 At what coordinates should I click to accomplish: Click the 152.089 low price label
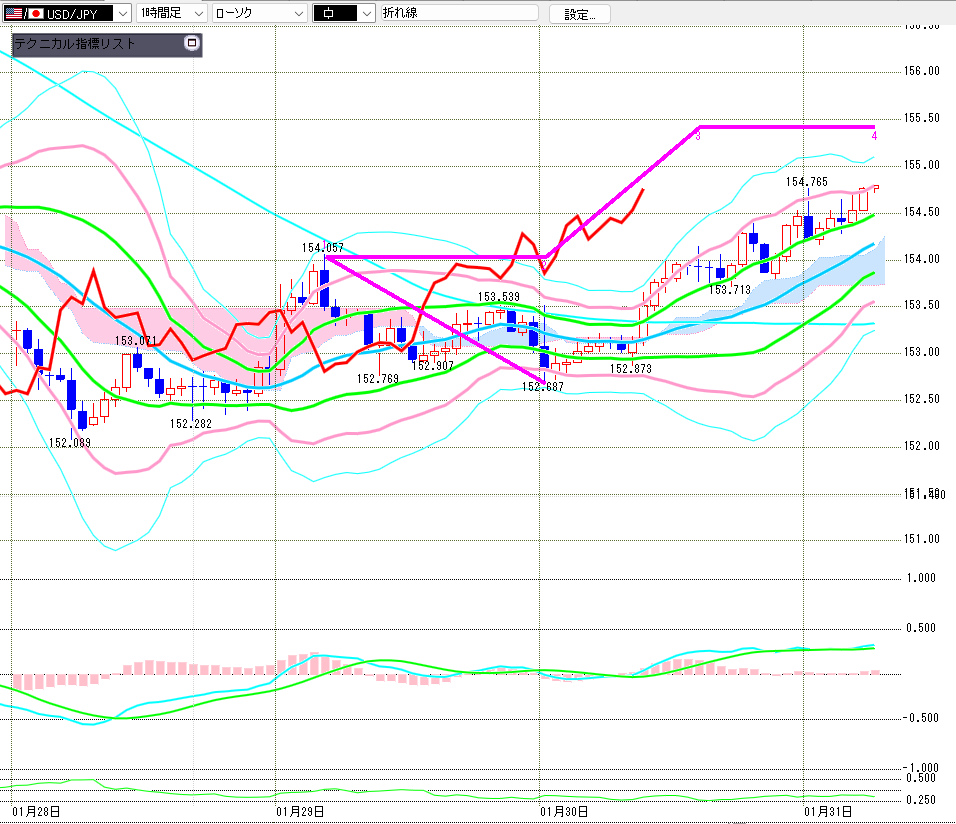coord(70,442)
